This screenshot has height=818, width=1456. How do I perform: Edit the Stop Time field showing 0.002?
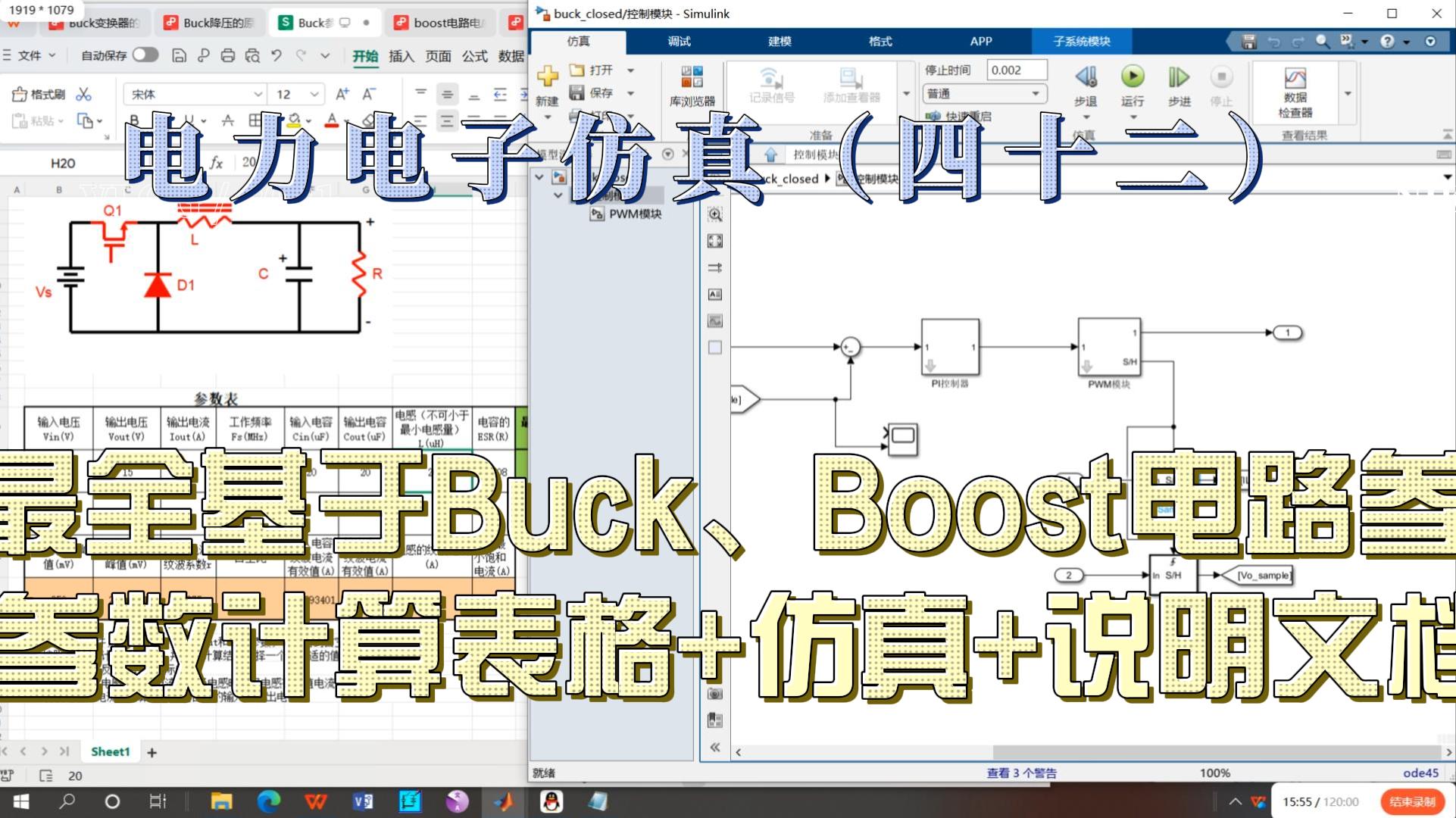point(1017,70)
